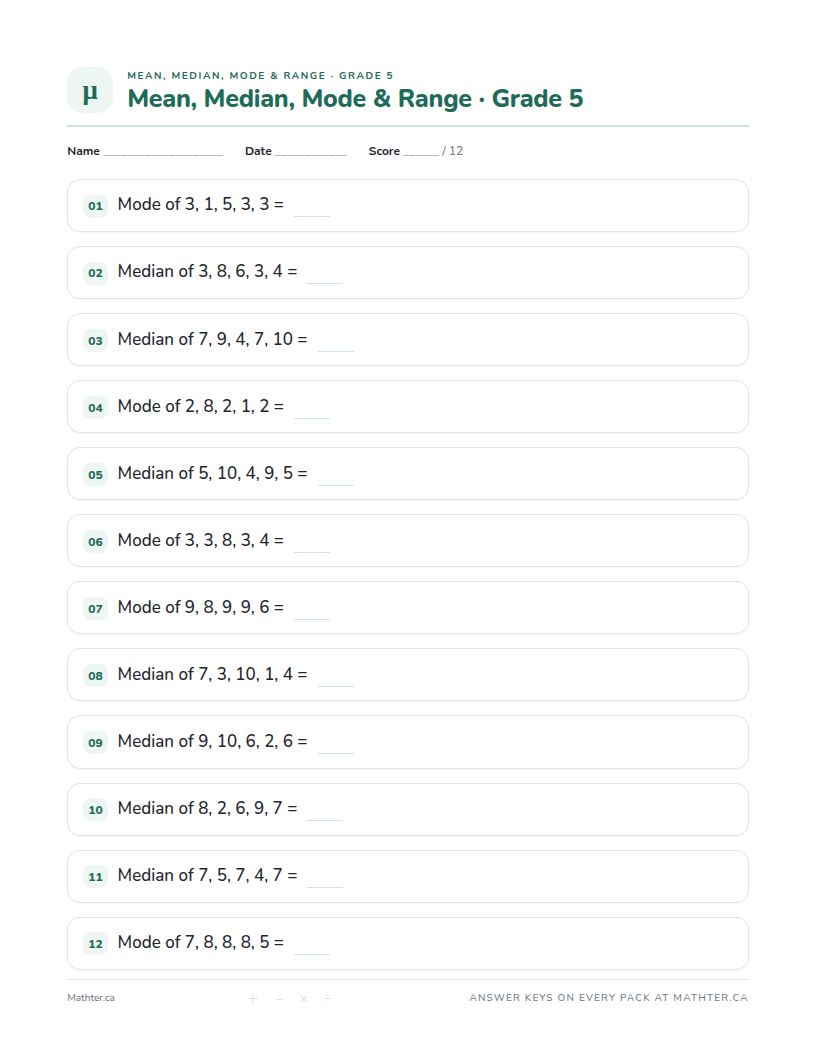Click 'Answer keys on every pack' footer note
816x1056 pixels.
(609, 998)
